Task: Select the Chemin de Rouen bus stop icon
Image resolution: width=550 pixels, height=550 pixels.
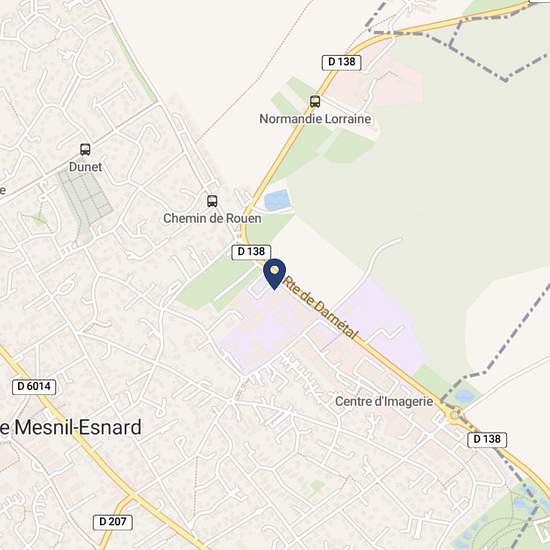Action: click(x=212, y=201)
